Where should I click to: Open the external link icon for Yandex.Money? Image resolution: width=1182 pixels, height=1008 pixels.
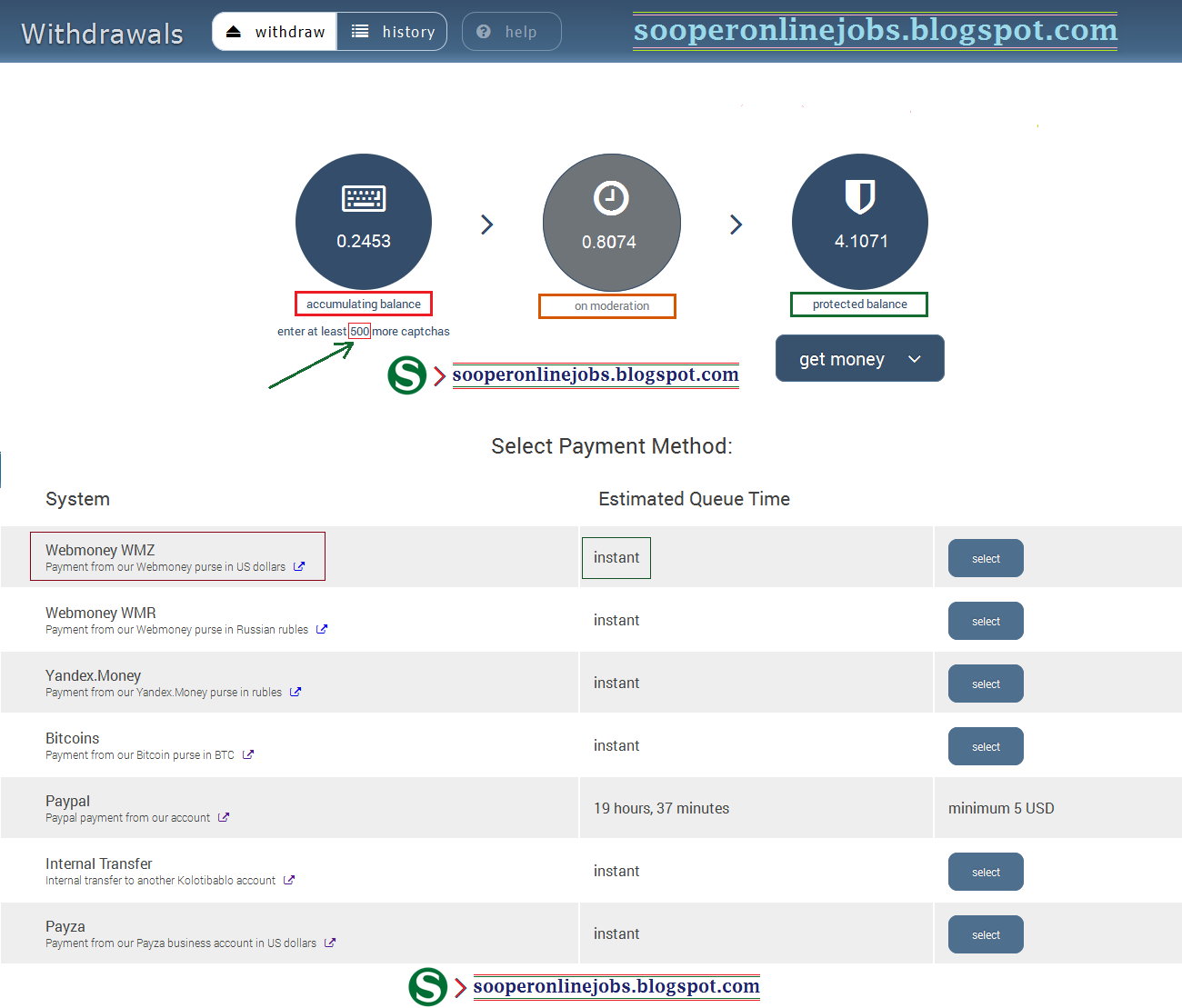[295, 692]
